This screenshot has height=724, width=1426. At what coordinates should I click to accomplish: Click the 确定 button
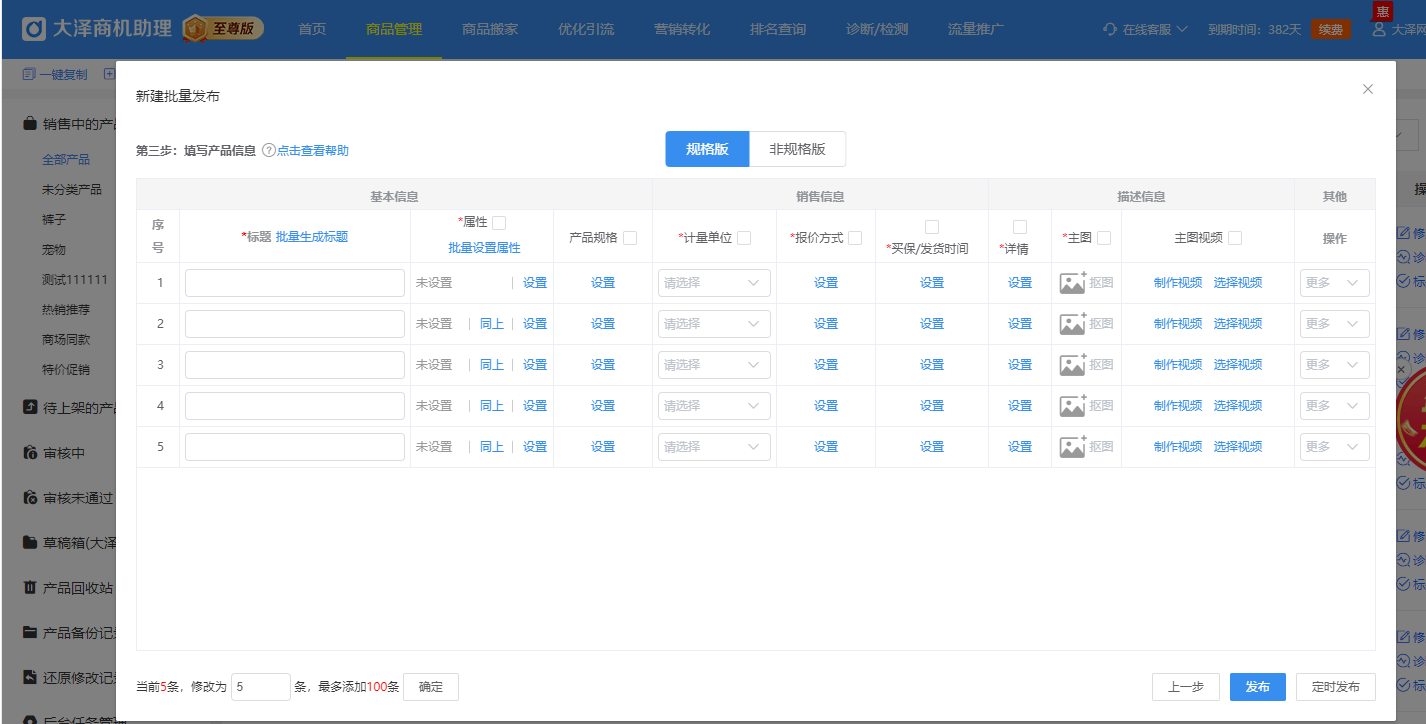pos(431,687)
